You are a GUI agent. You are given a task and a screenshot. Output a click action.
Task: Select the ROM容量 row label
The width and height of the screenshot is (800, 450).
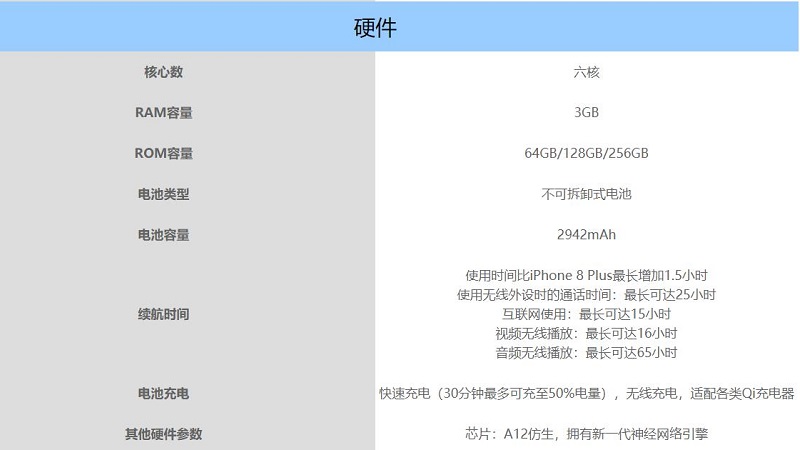point(163,154)
